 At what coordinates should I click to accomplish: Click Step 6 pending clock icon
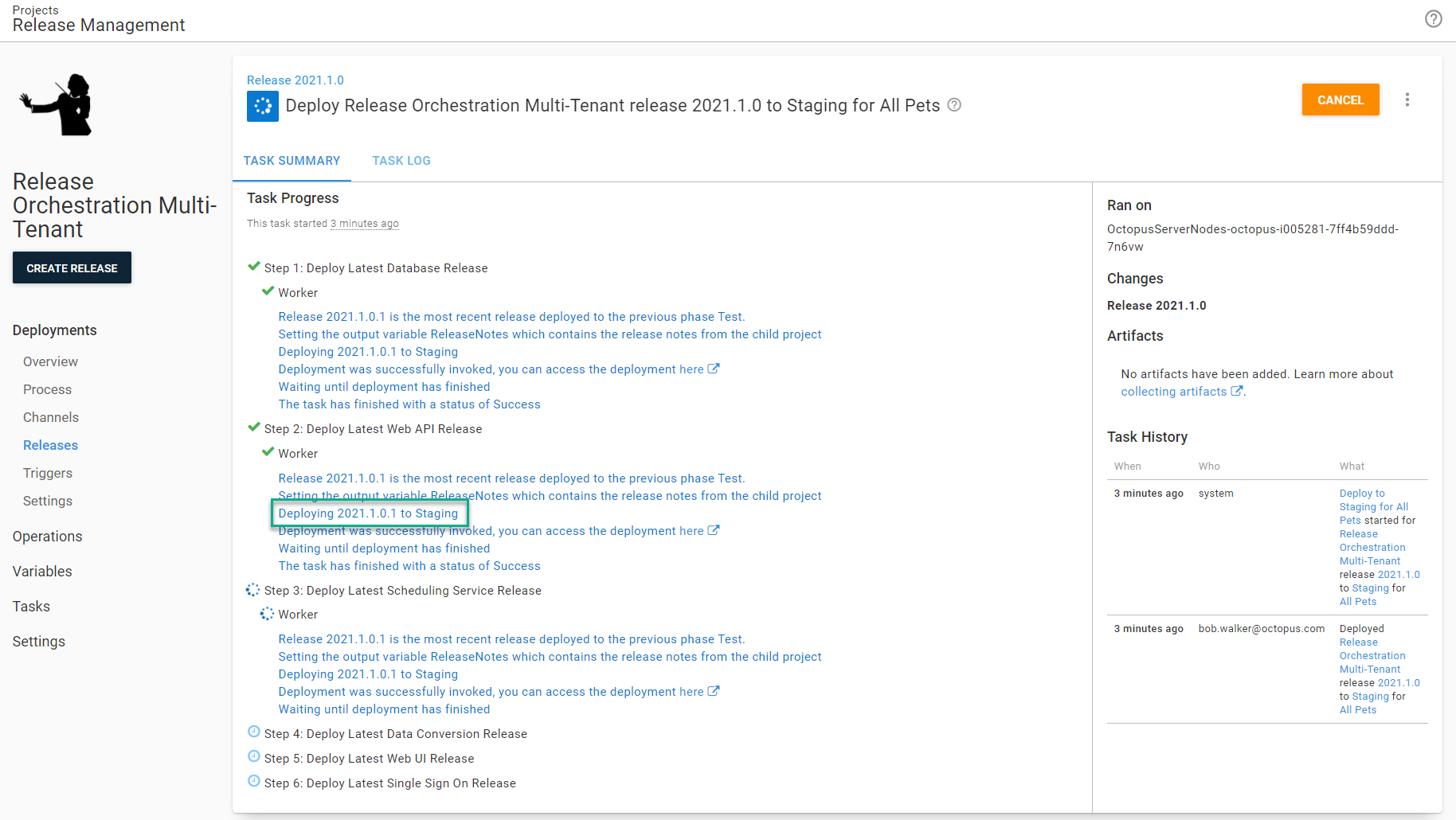point(254,782)
